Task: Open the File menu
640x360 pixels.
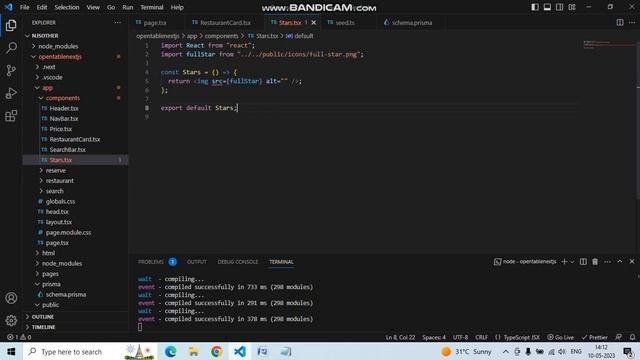Action: 24,7
